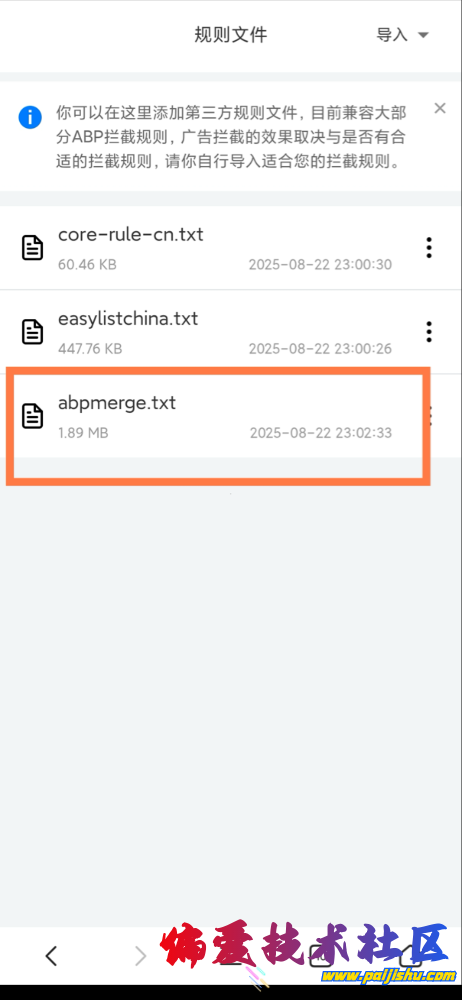The height and width of the screenshot is (1000, 462).
Task: Select the core-rule-cn.txt file name
Action: [131, 235]
